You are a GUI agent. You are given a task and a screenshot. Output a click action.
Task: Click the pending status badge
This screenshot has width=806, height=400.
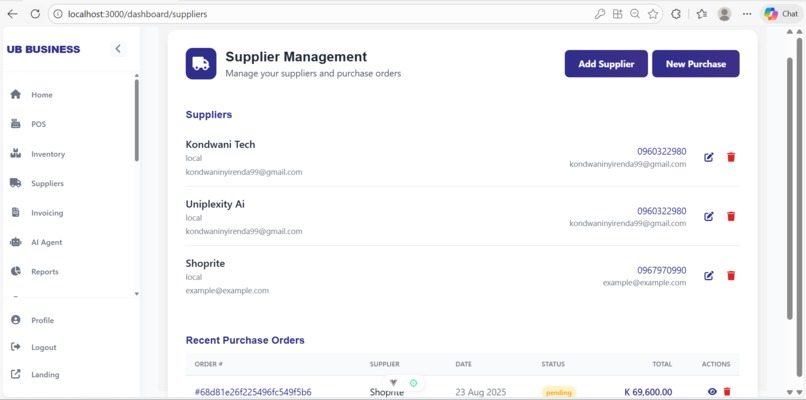[559, 392]
